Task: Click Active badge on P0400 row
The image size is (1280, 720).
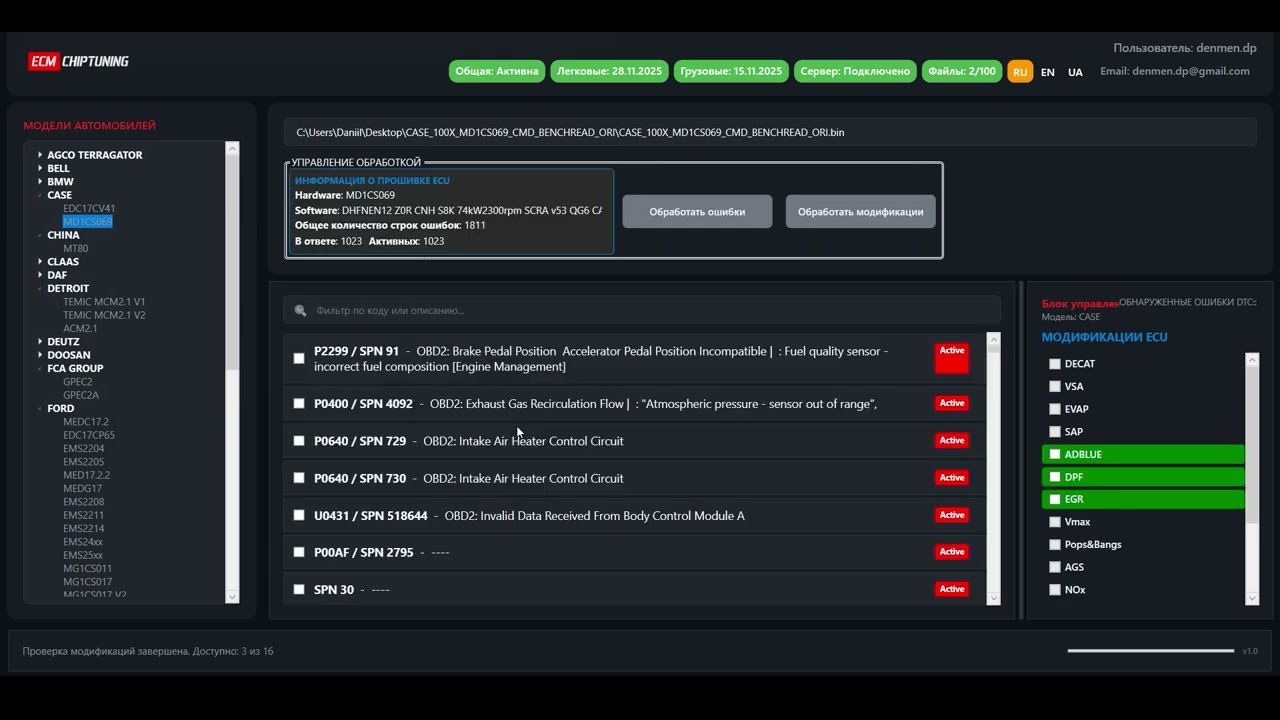Action: click(952, 403)
